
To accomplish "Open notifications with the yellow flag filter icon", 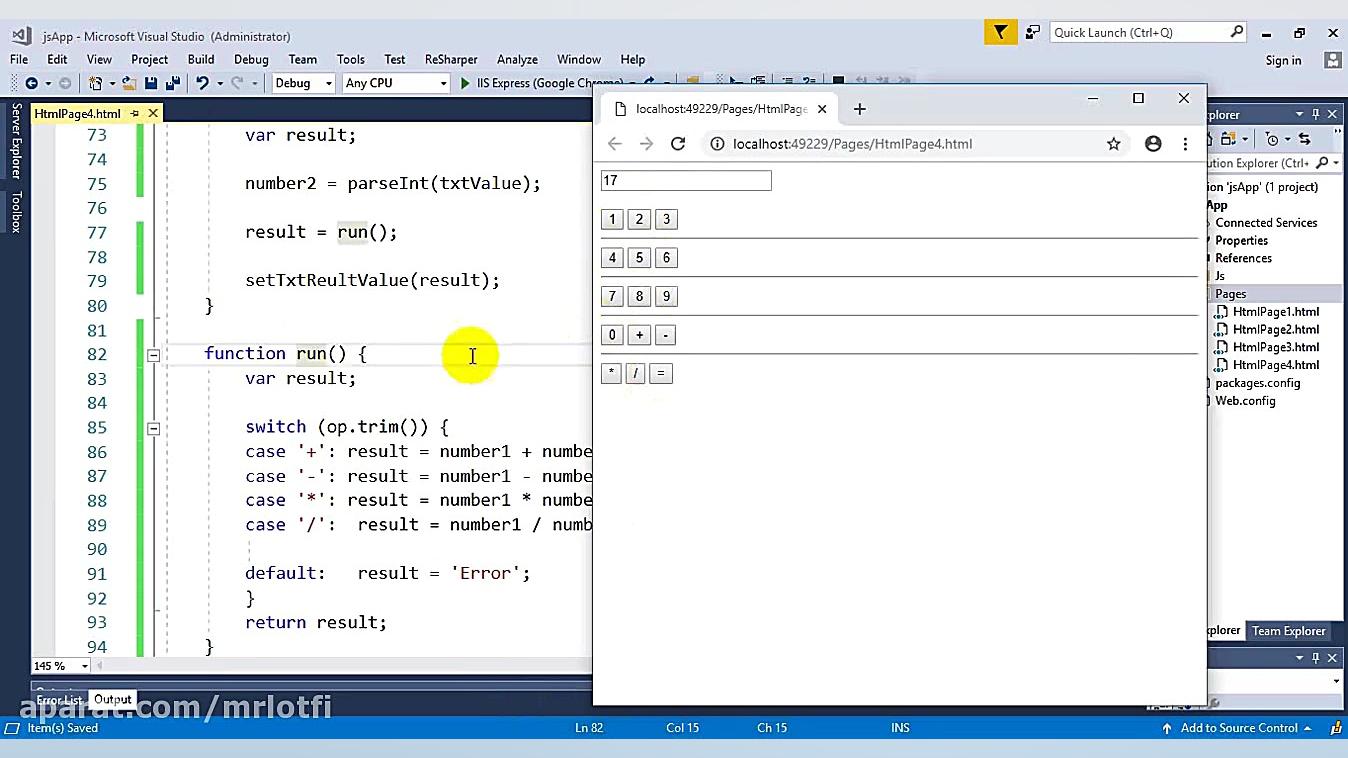I will point(1000,33).
